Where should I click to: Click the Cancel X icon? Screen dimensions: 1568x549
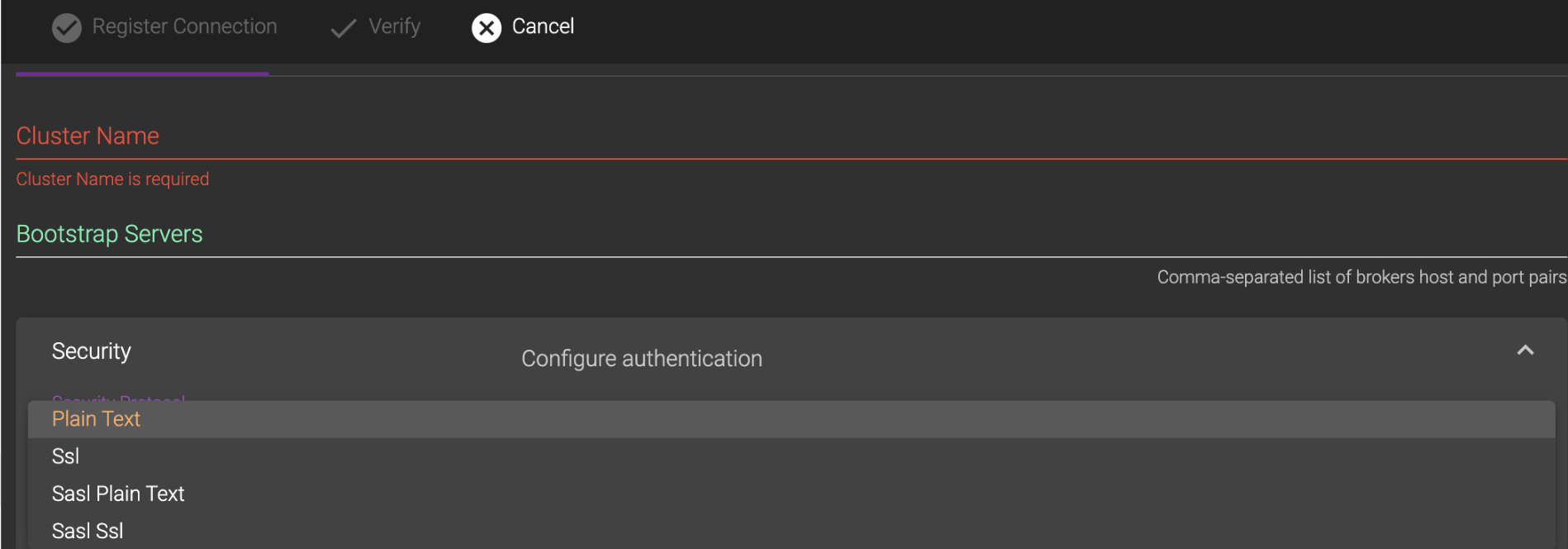tap(485, 27)
